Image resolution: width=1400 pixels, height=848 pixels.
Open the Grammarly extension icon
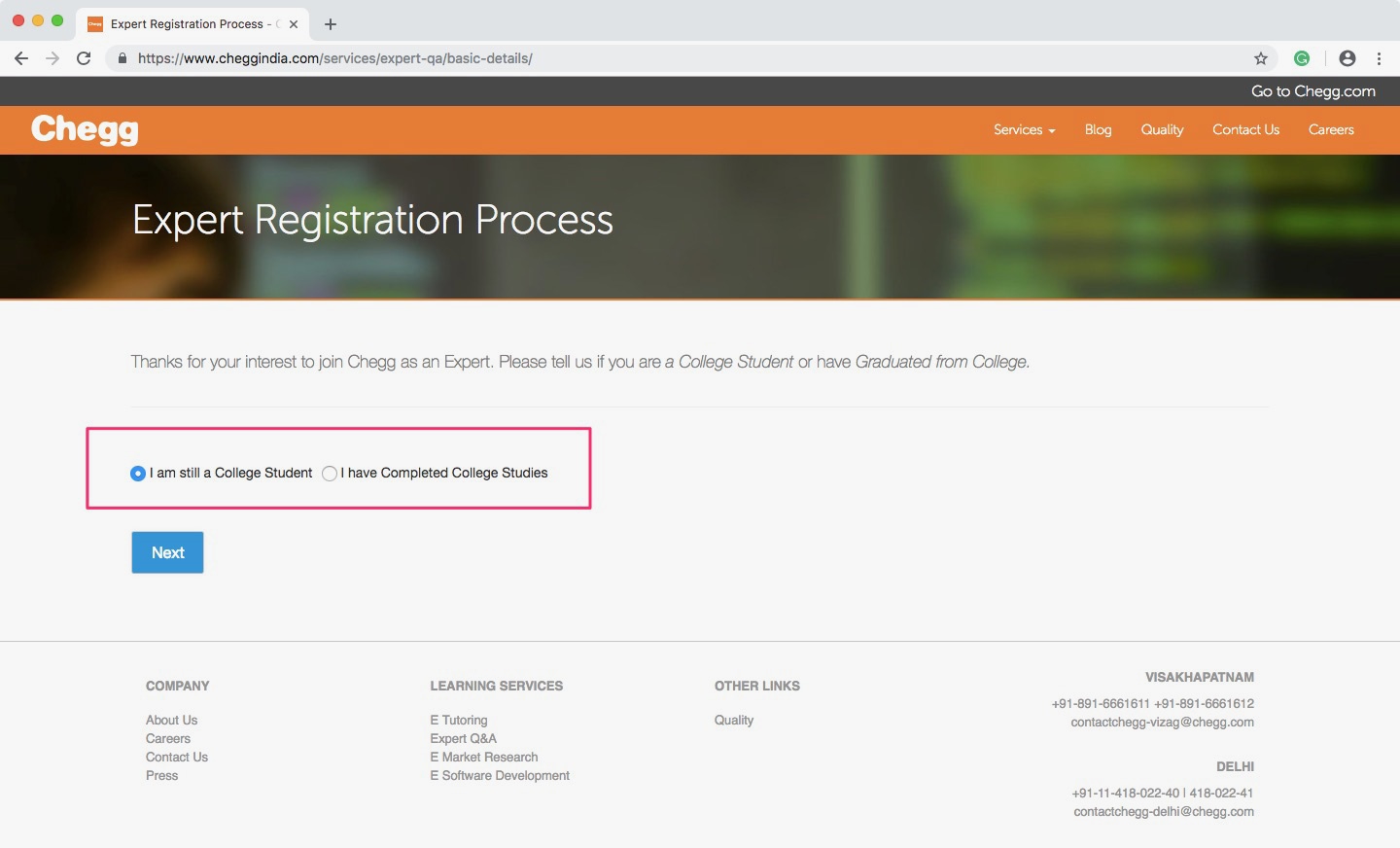tap(1302, 58)
